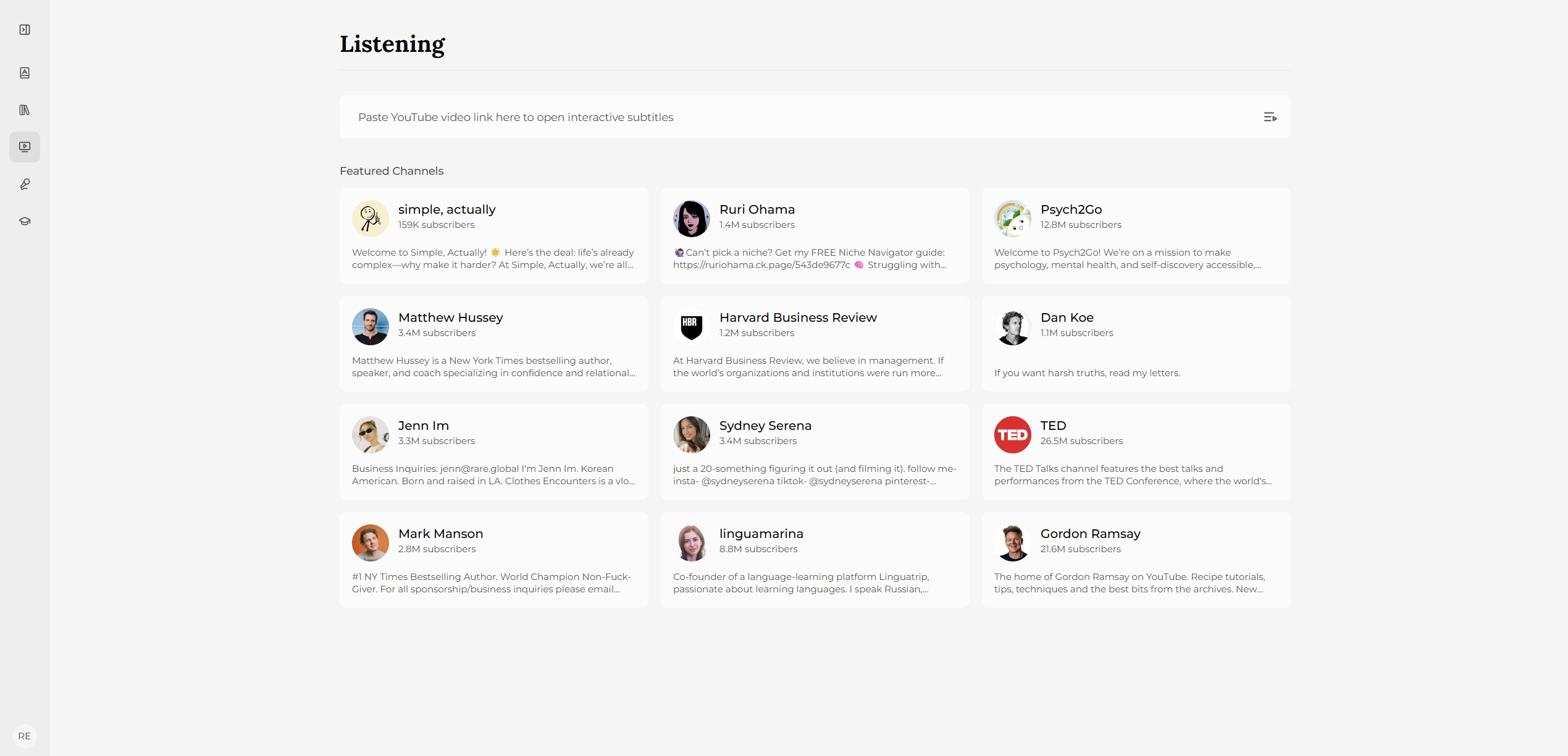Screen dimensions: 1568x756
Task: Click the TED logo thumbnail
Action: click(1012, 435)
